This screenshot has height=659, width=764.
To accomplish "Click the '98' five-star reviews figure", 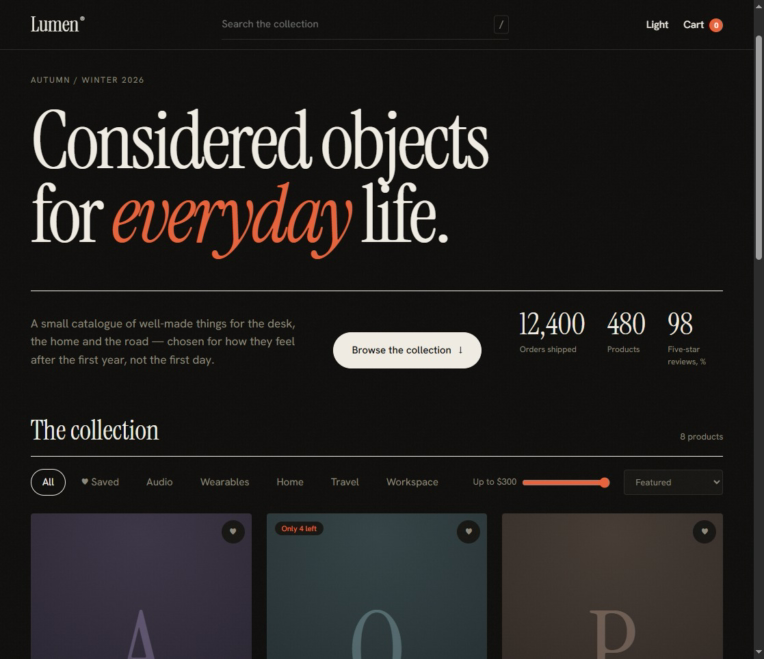I will click(680, 324).
